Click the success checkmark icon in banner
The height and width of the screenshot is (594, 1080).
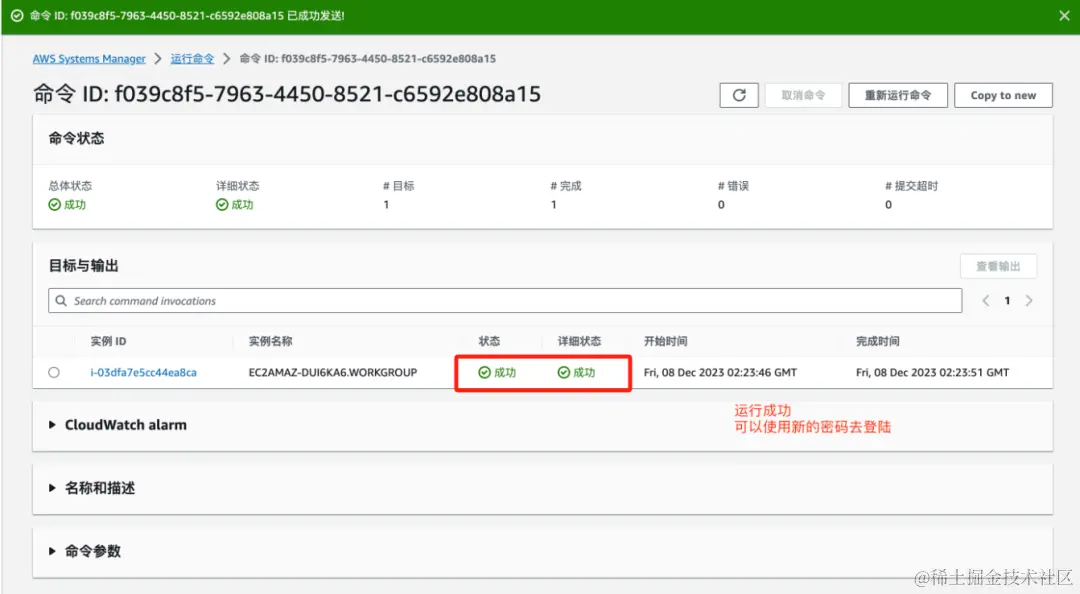coord(17,16)
